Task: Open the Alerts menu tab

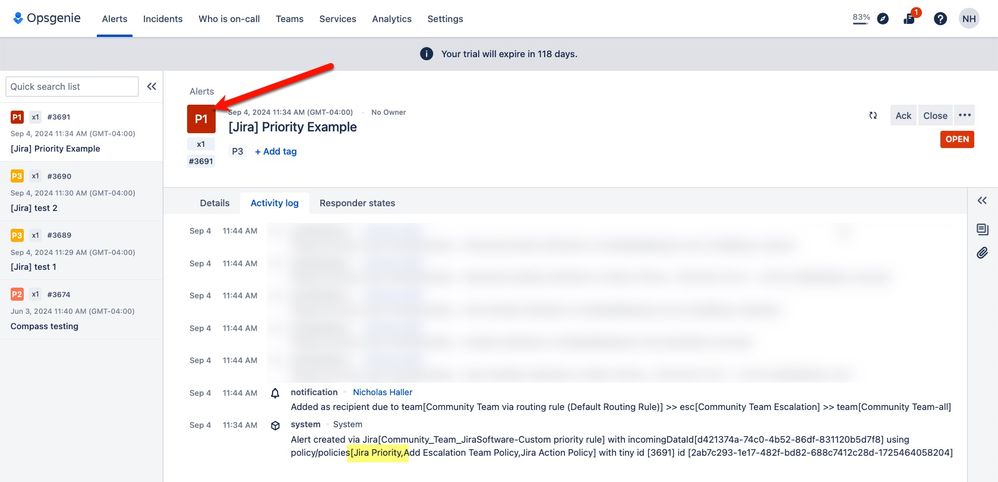Action: click(x=115, y=19)
